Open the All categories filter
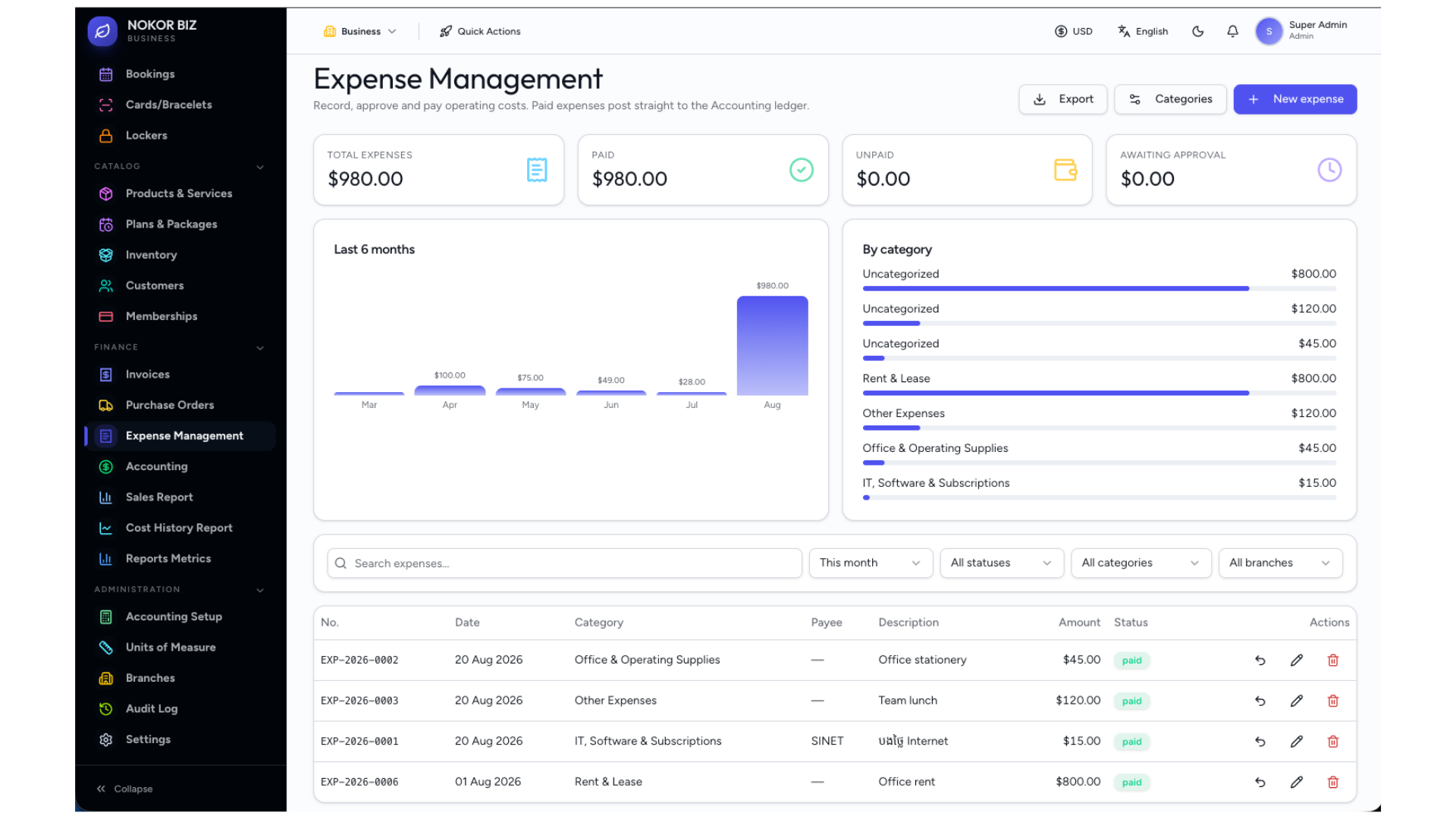The width and height of the screenshot is (1456, 819). 1141,563
